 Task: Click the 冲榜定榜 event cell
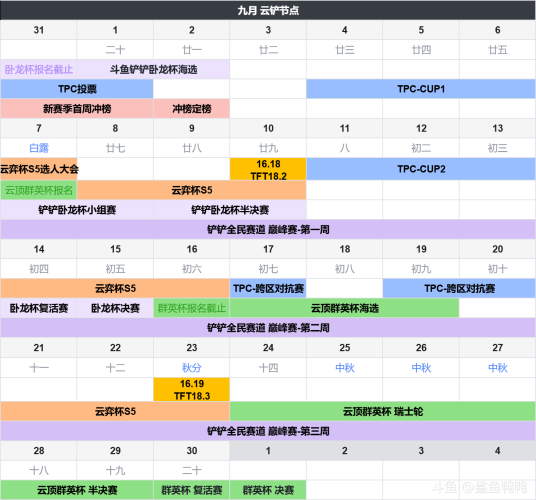point(191,109)
